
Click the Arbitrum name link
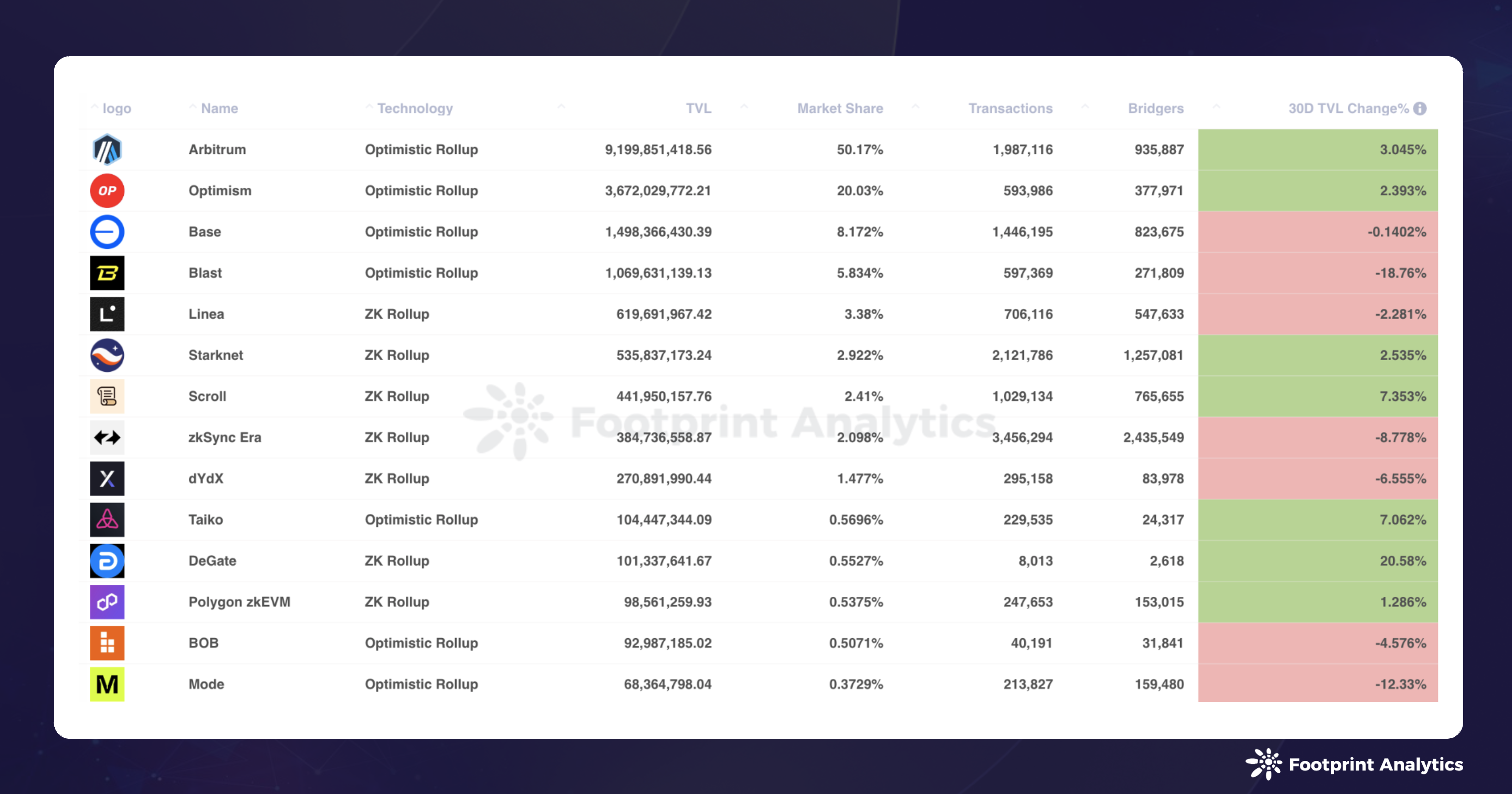(x=217, y=149)
